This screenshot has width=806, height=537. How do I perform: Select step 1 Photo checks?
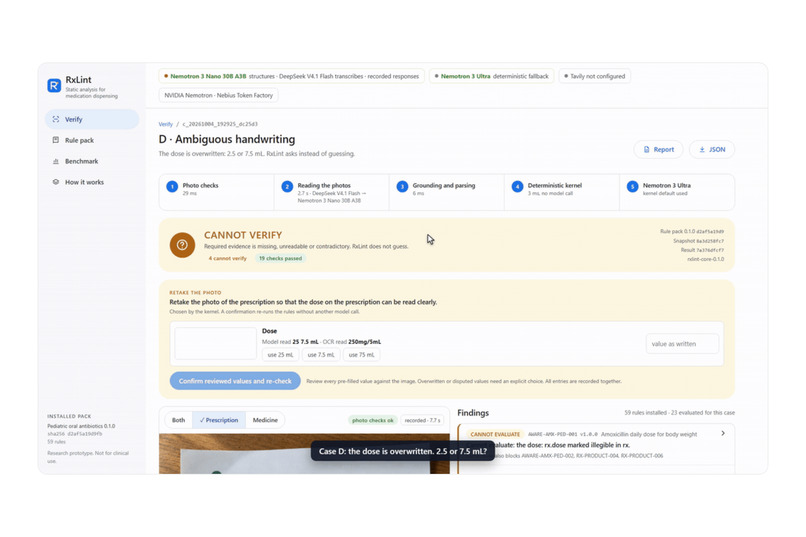point(216,192)
